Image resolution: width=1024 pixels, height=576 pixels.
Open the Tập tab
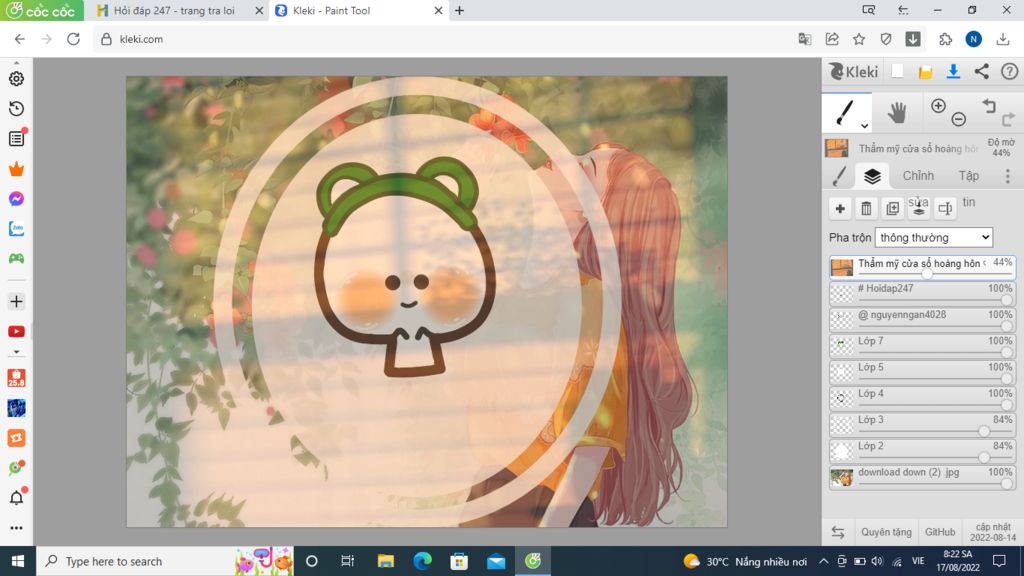(x=968, y=176)
